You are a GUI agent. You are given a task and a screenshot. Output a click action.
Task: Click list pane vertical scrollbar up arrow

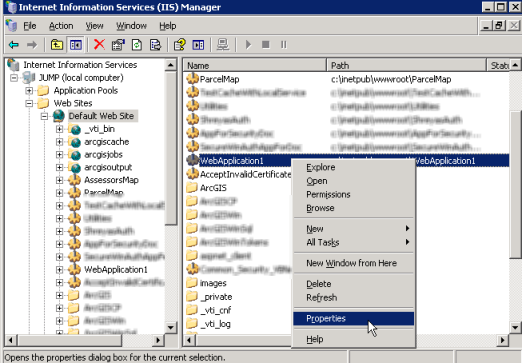[515, 65]
